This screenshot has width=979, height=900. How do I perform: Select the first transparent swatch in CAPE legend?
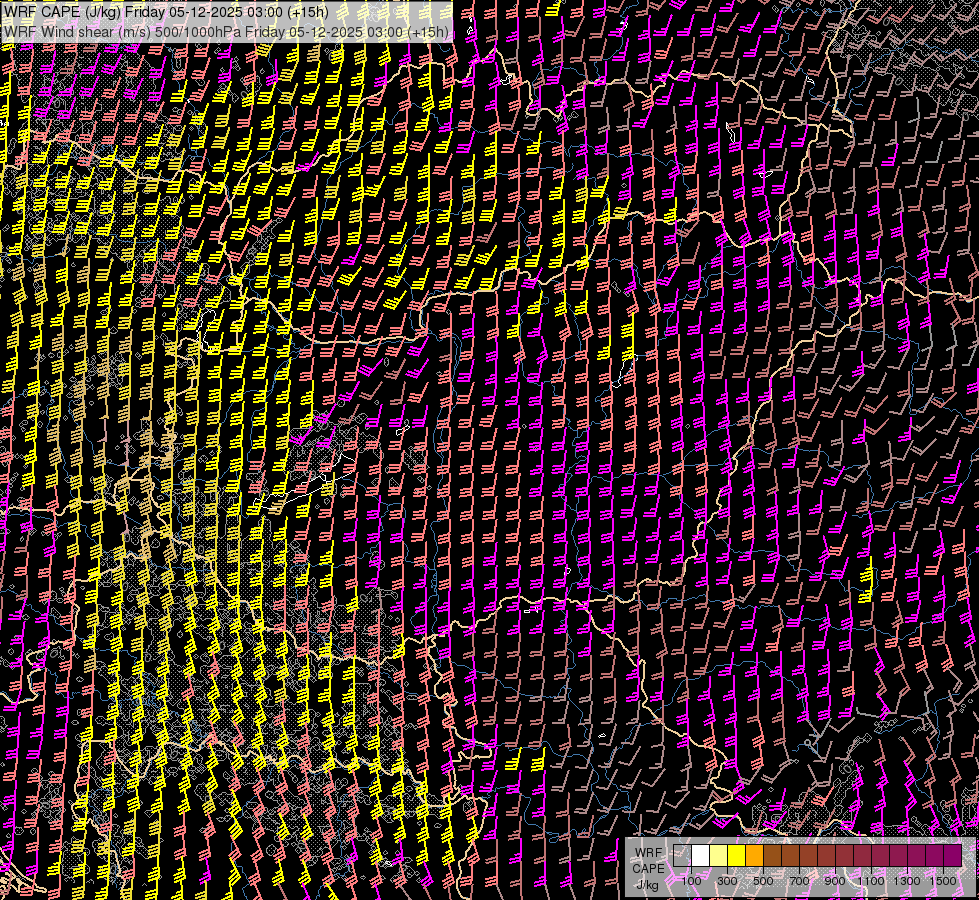pyautogui.click(x=683, y=855)
